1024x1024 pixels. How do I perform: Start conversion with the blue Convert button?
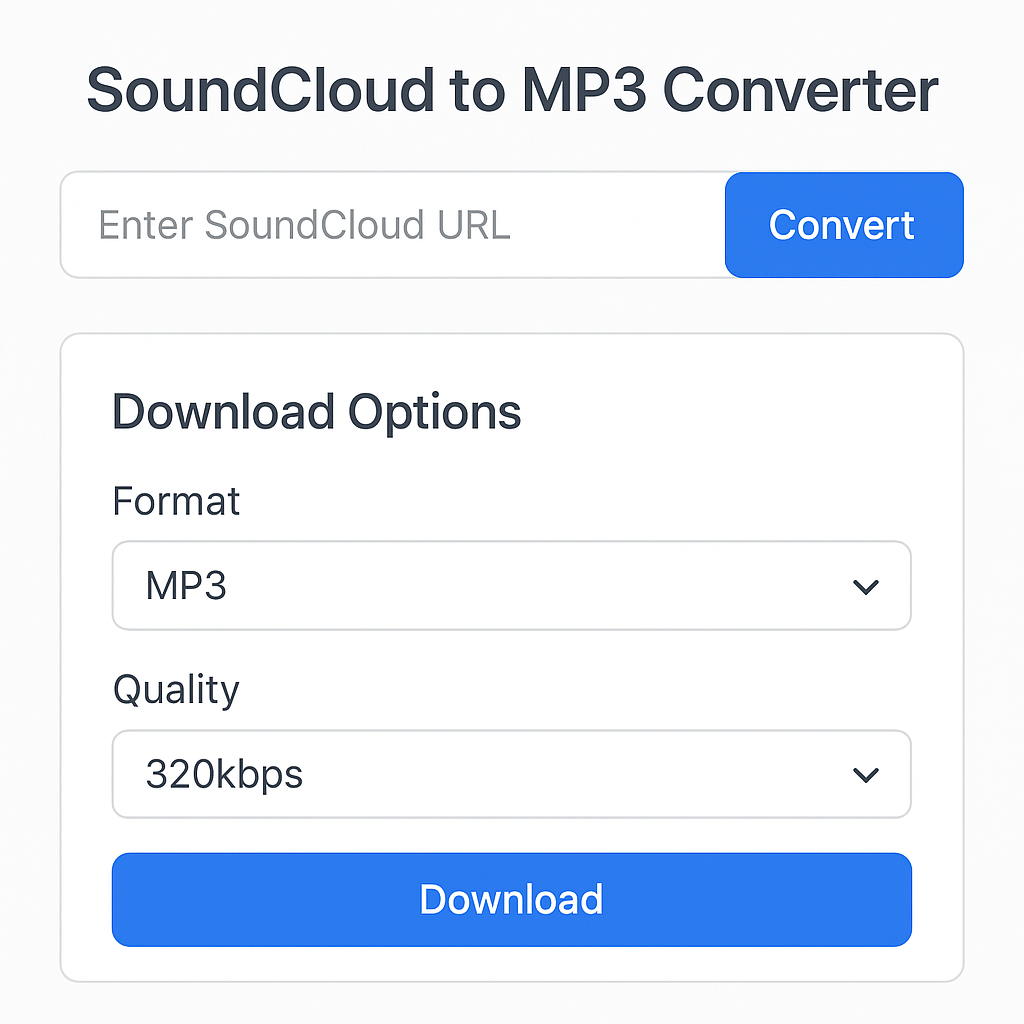click(x=843, y=225)
